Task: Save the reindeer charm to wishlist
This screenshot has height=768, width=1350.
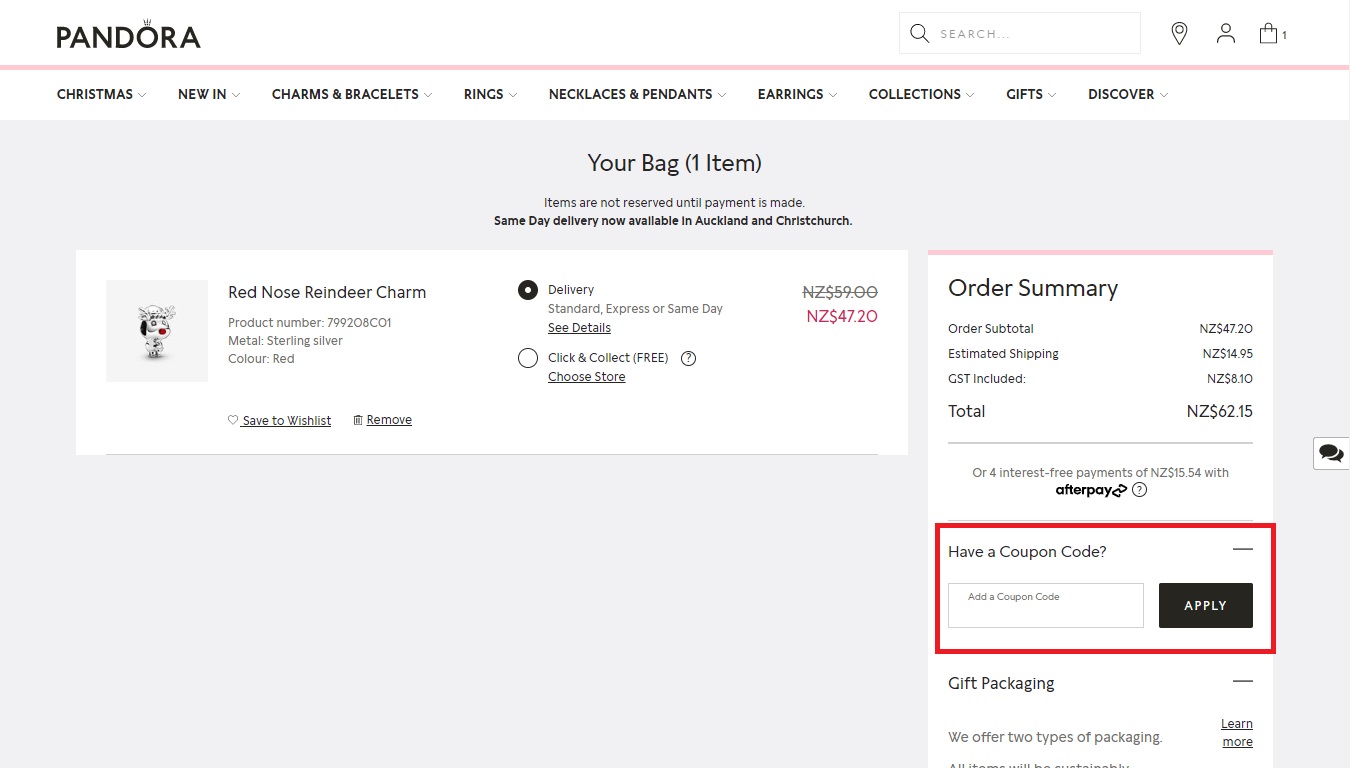Action: (x=279, y=420)
